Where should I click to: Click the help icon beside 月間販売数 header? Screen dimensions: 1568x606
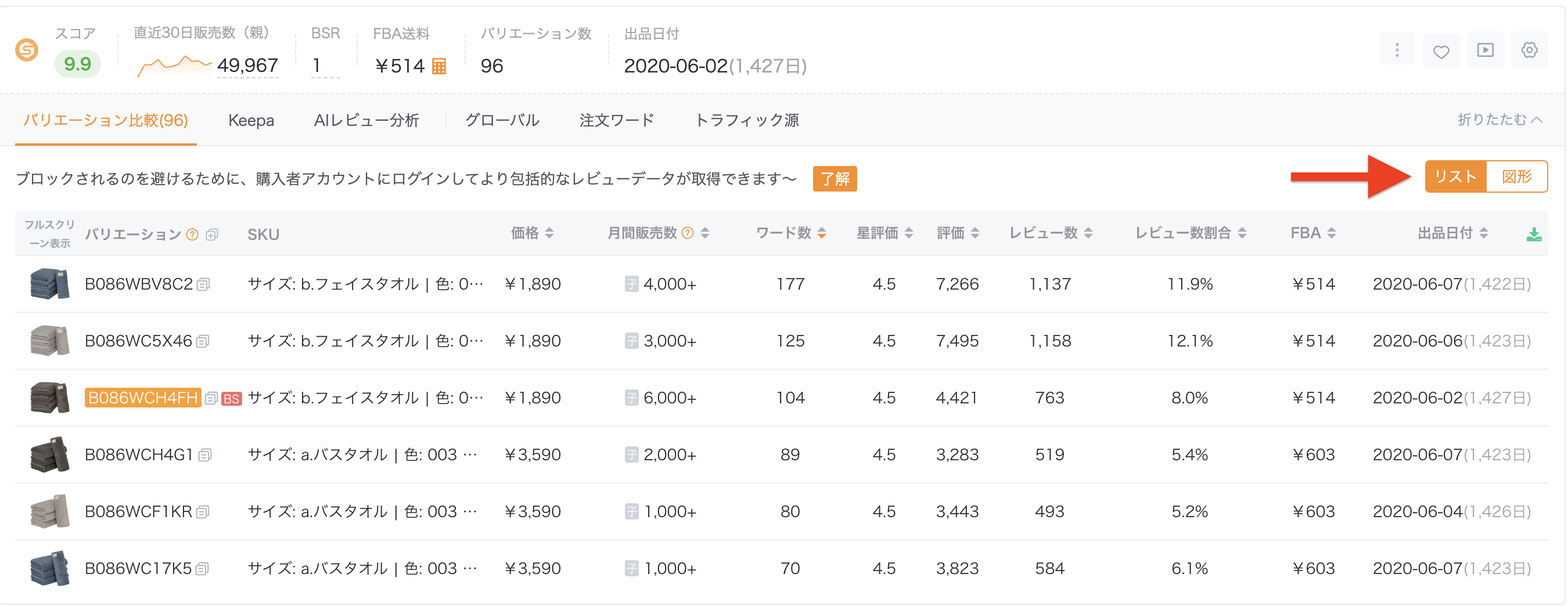coord(688,233)
